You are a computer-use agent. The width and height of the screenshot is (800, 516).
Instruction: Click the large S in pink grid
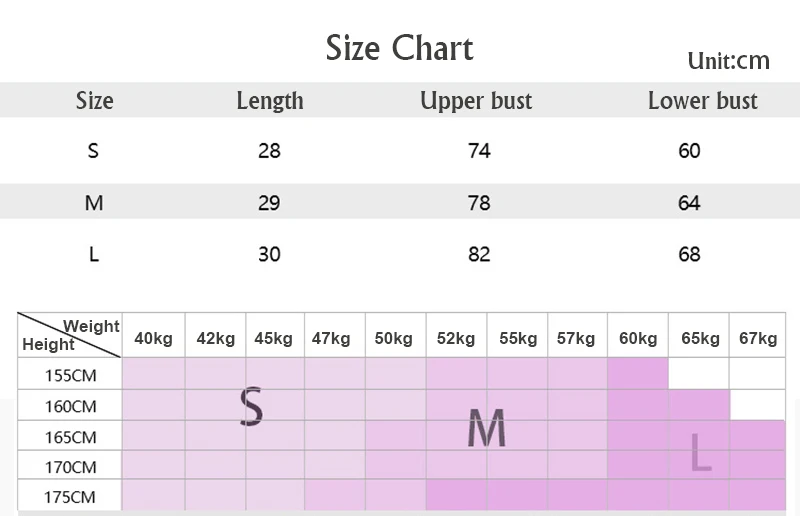pos(251,406)
